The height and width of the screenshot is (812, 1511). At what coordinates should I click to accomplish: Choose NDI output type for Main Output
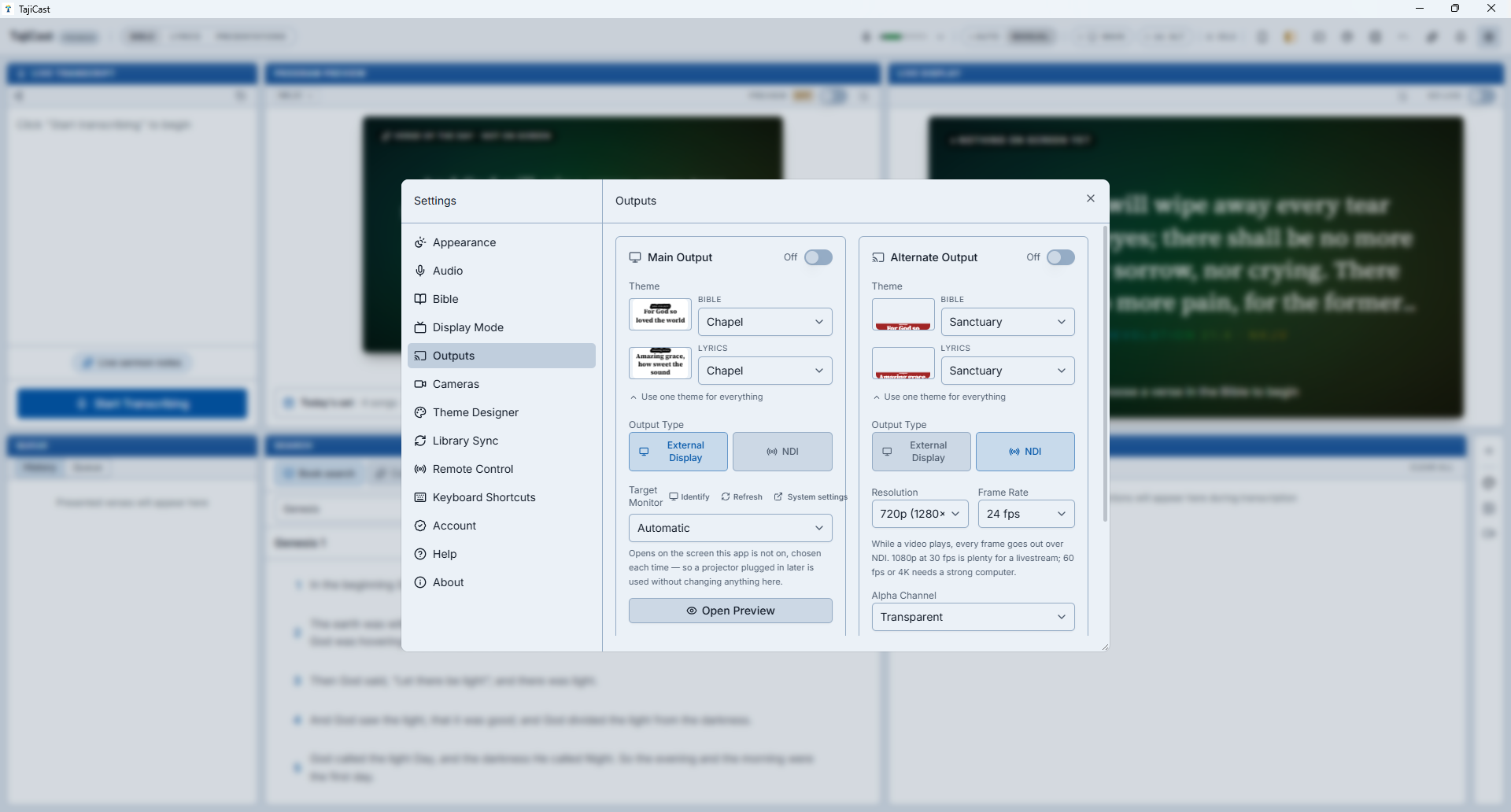point(782,452)
